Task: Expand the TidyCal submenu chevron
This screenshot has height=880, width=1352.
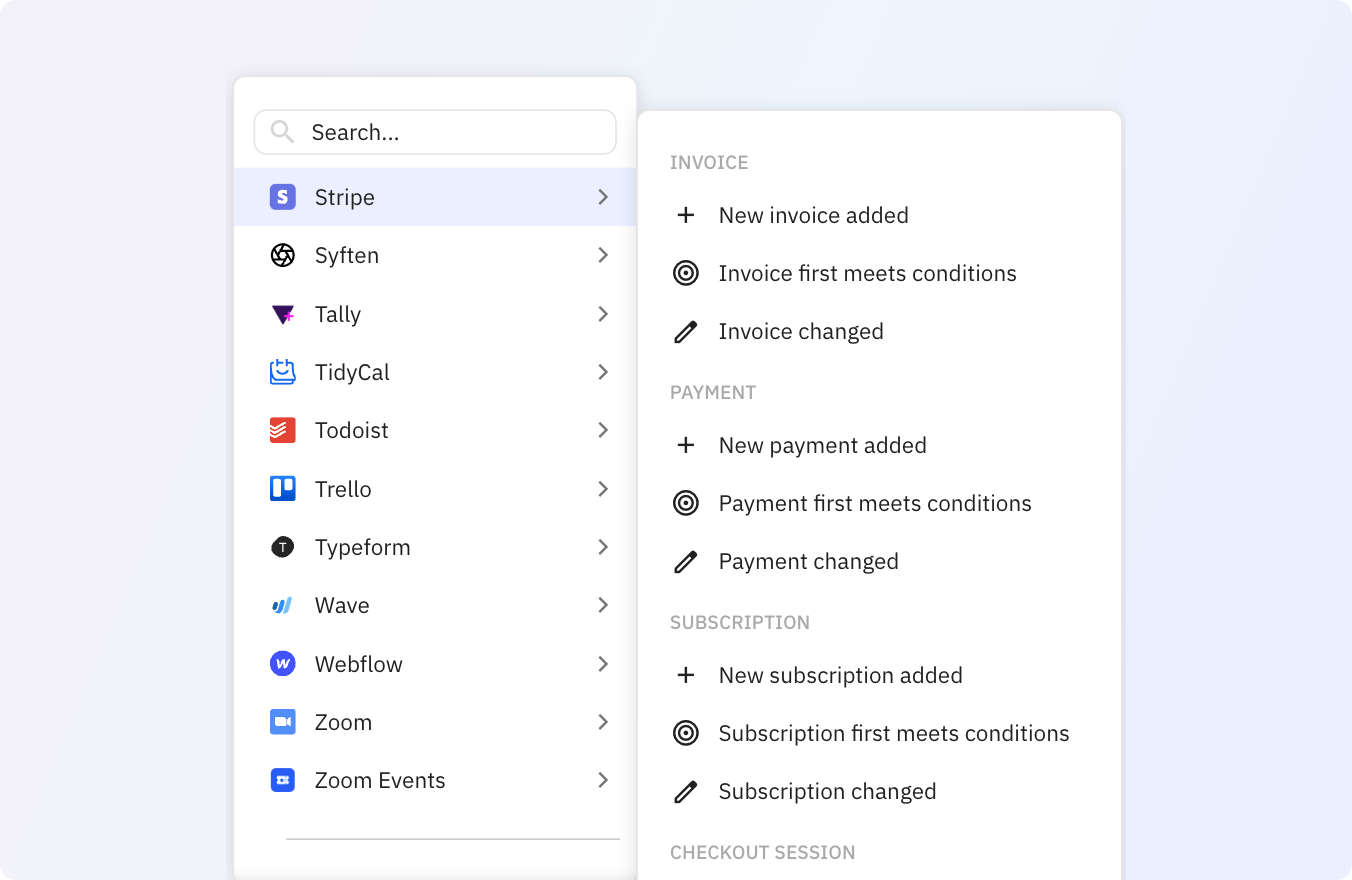Action: pyautogui.click(x=603, y=372)
